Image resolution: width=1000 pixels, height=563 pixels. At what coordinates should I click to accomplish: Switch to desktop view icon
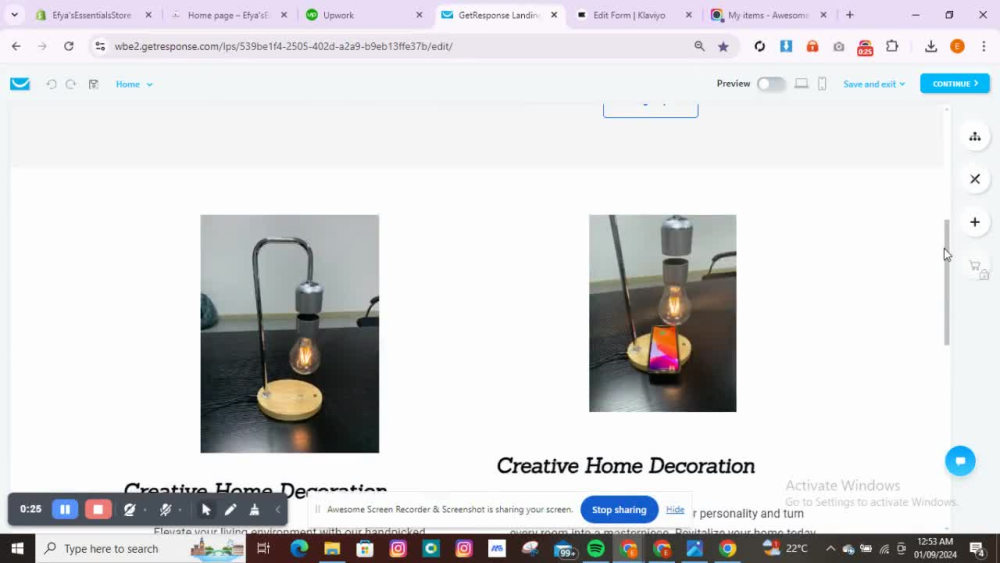(x=801, y=84)
